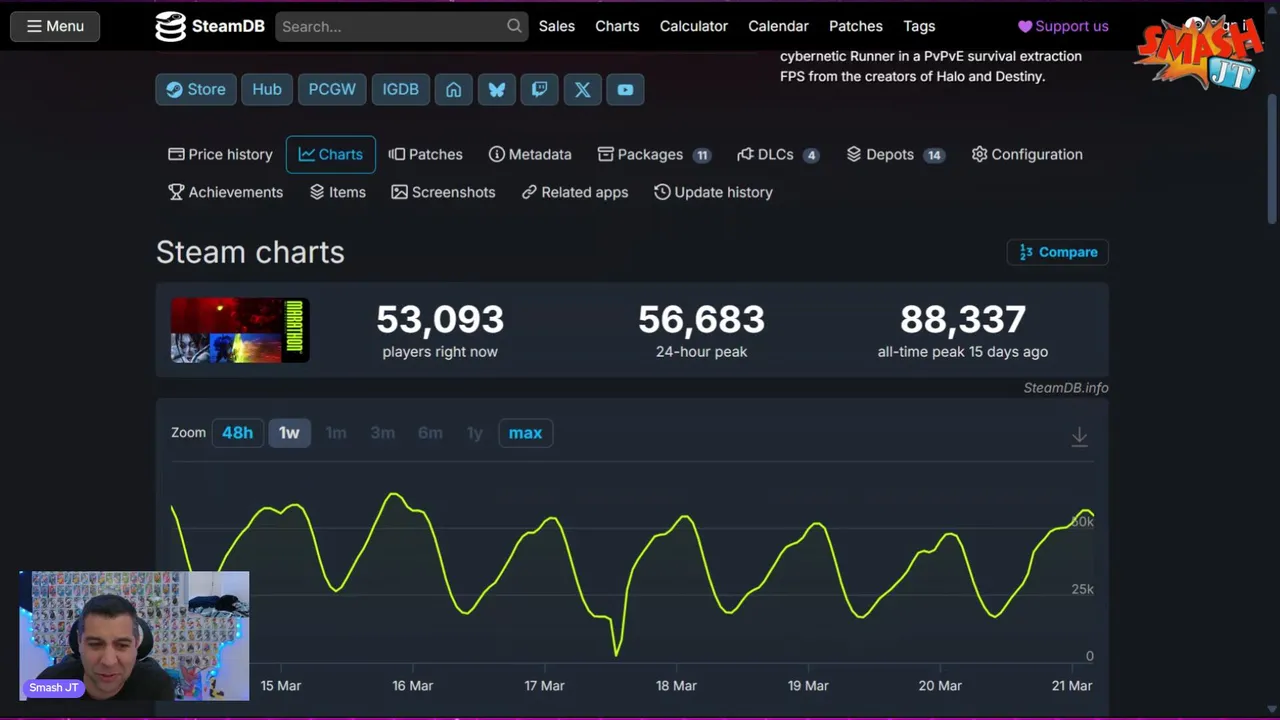
Task: Open the Calculator page
Action: coord(694,26)
